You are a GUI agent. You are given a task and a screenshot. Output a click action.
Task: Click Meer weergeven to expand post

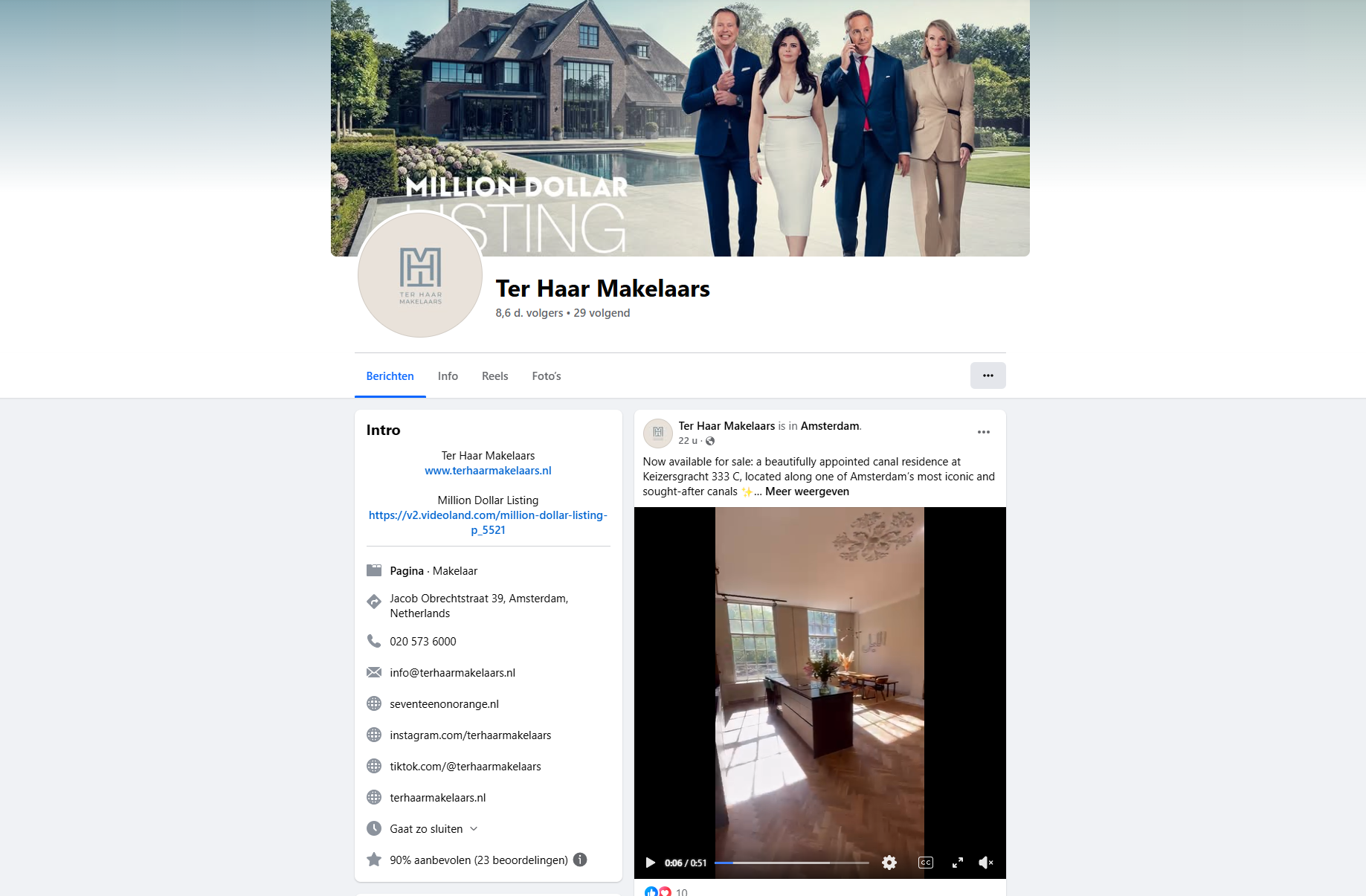807,491
